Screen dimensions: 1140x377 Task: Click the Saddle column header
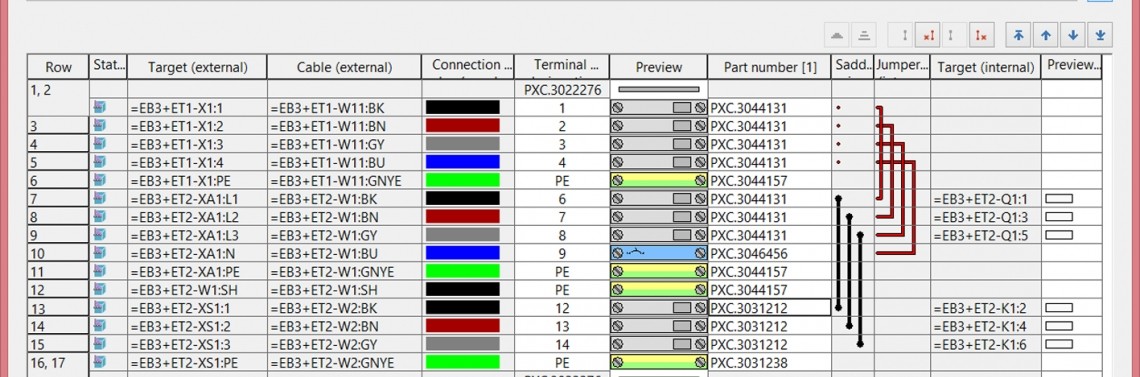[x=853, y=67]
